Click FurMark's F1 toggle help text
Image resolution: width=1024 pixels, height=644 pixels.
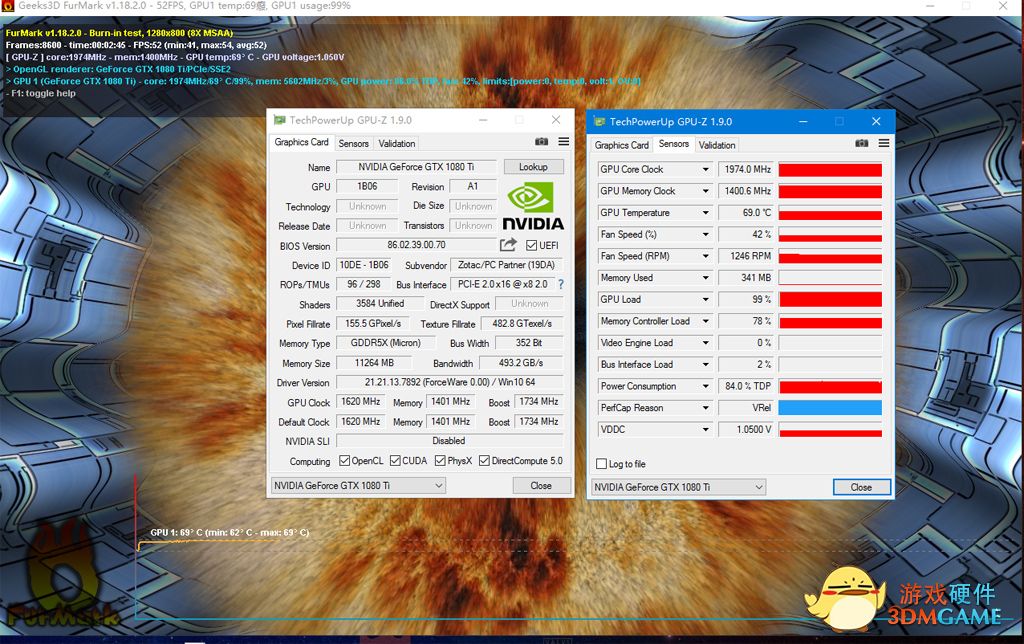pyautogui.click(x=40, y=93)
